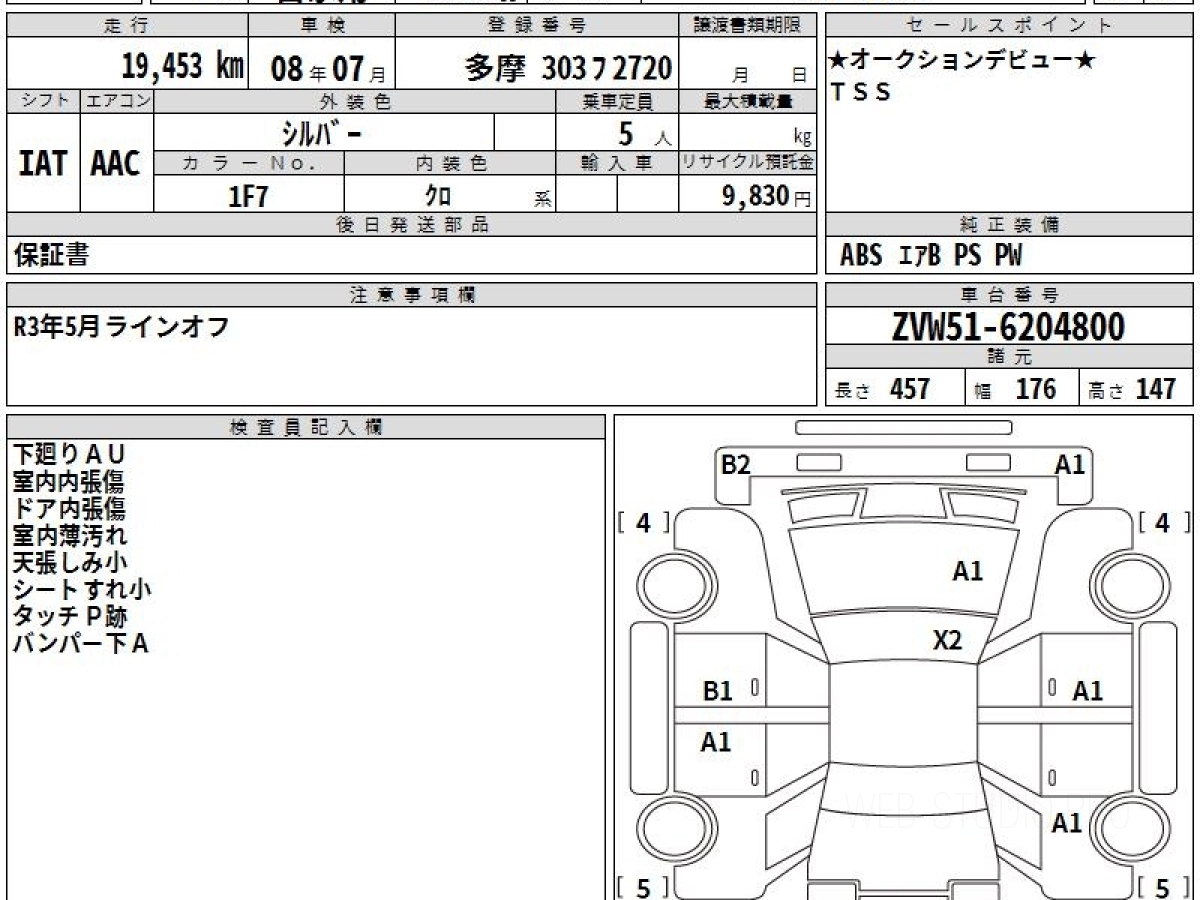
Task: Click inspector note シートすれ小
Action: pos(82,590)
